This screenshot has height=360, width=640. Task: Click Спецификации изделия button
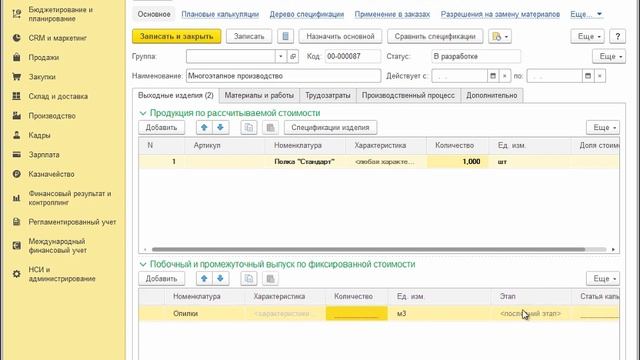[330, 127]
